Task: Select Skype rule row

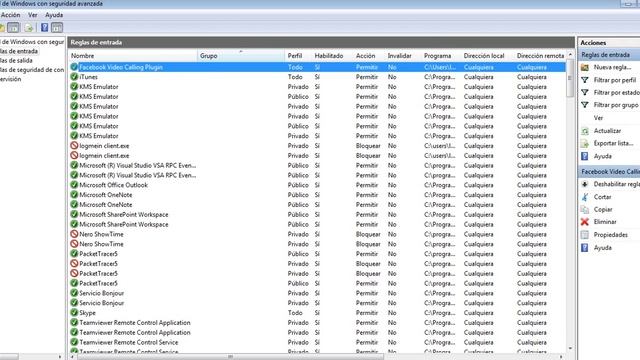Action: (318, 313)
